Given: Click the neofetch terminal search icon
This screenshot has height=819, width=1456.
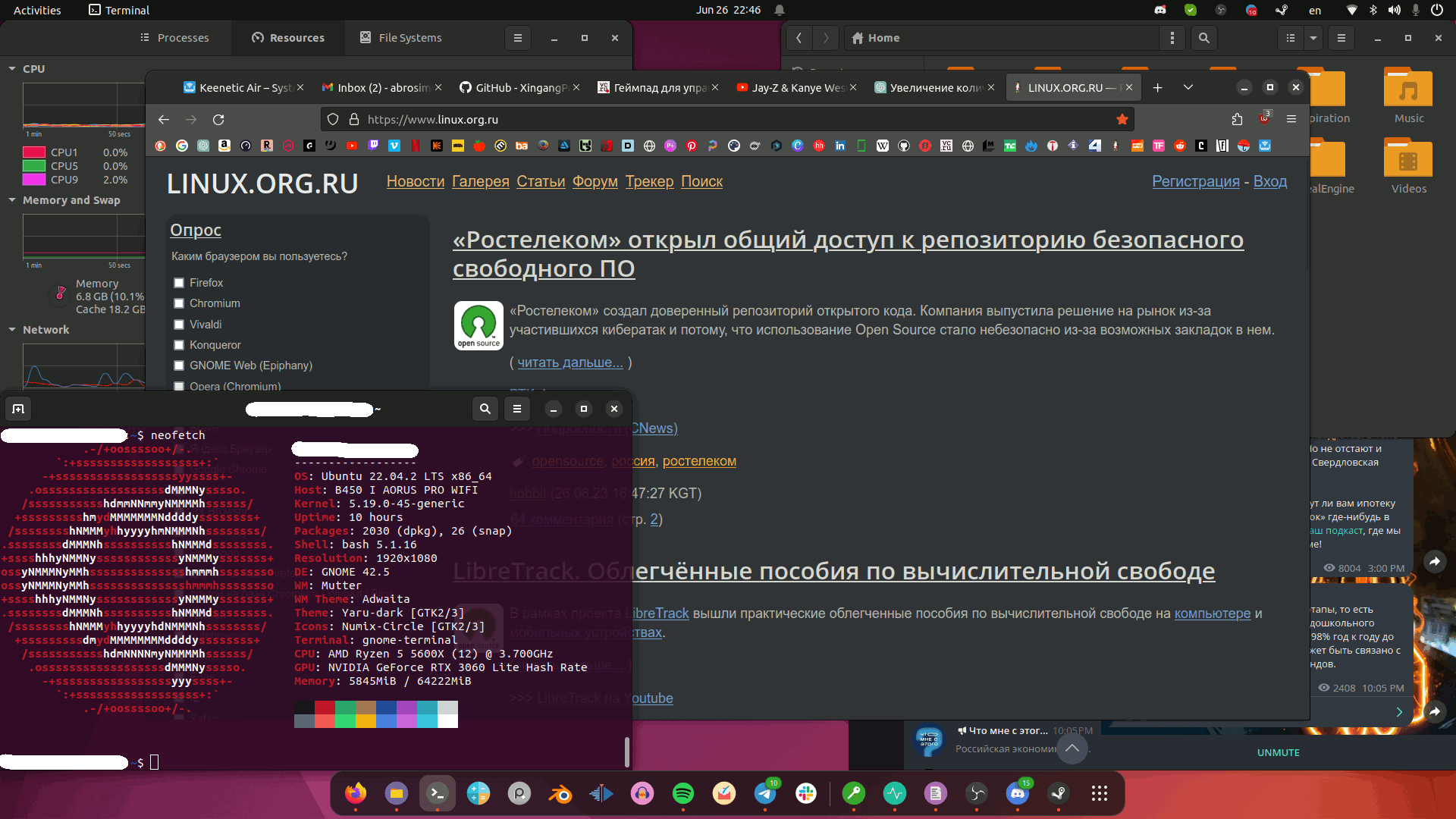Looking at the screenshot, I should click(x=485, y=408).
